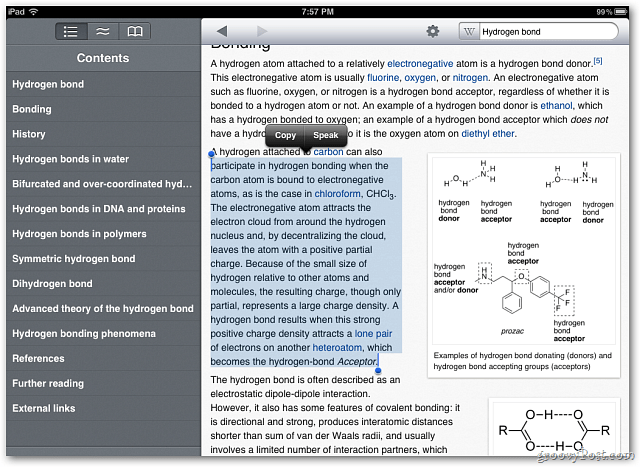Jump to the Bonding section
Viewport: 640px width, 467px height.
tap(103, 109)
